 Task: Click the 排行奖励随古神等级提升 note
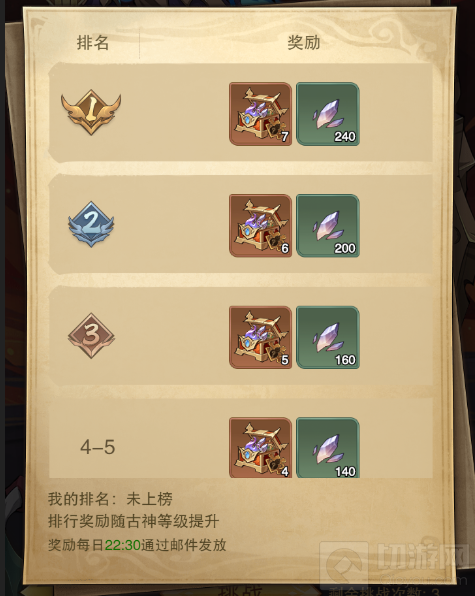click(133, 521)
